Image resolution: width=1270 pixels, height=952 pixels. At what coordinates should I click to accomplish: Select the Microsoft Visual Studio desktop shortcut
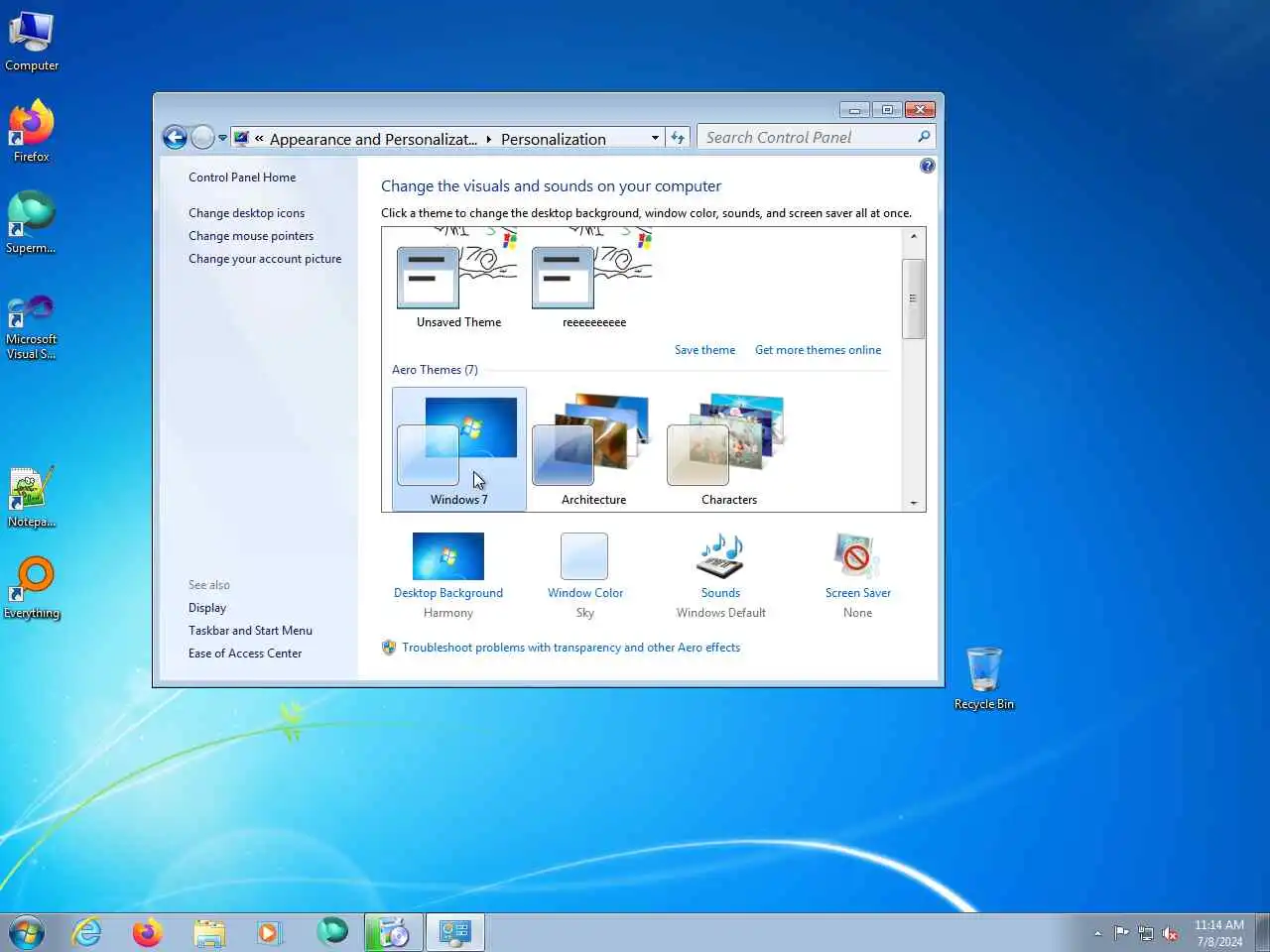coord(31,326)
